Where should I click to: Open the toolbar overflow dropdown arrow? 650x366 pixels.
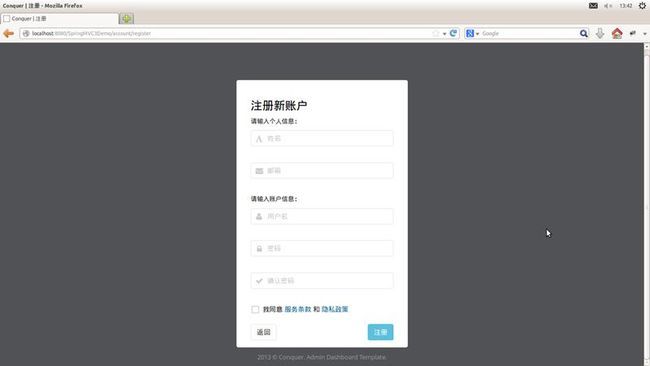[645, 34]
